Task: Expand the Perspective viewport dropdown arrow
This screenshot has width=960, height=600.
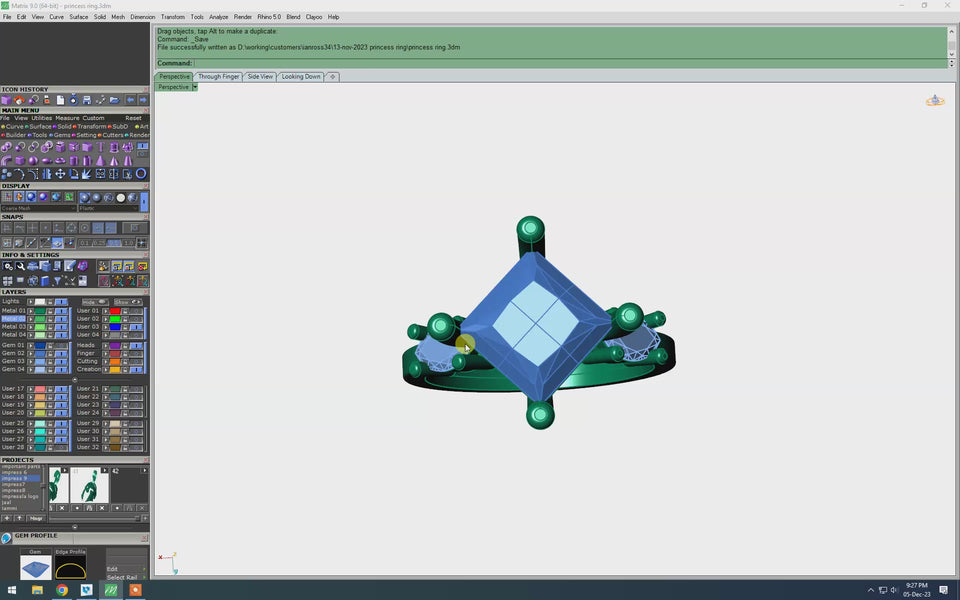Action: click(x=195, y=87)
